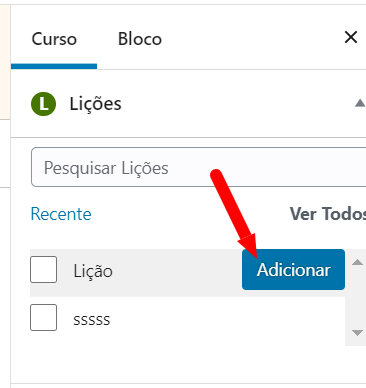Tick the checkbox next to sssss

[x=43, y=317]
